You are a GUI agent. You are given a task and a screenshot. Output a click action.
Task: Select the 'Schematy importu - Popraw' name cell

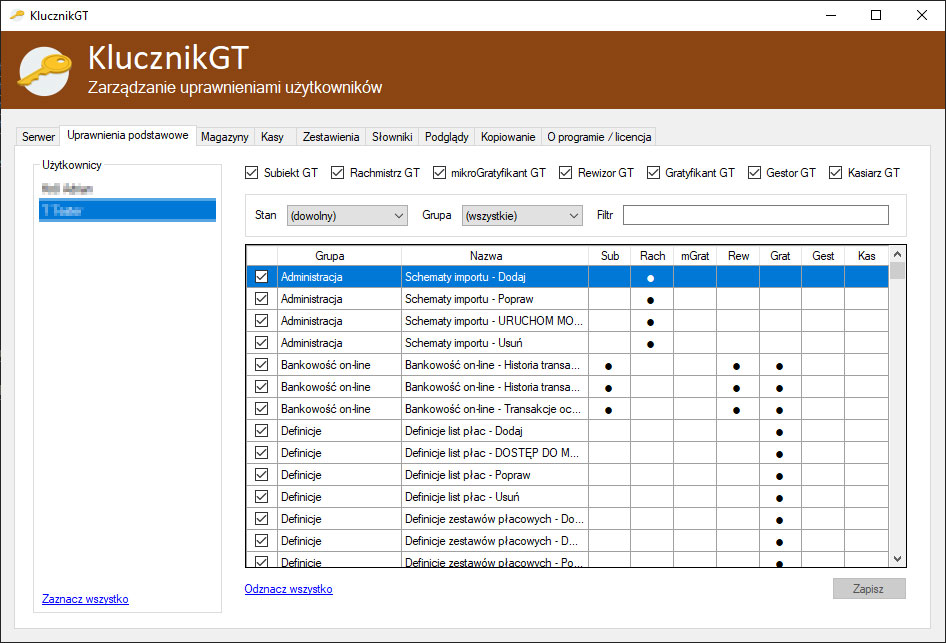[495, 299]
